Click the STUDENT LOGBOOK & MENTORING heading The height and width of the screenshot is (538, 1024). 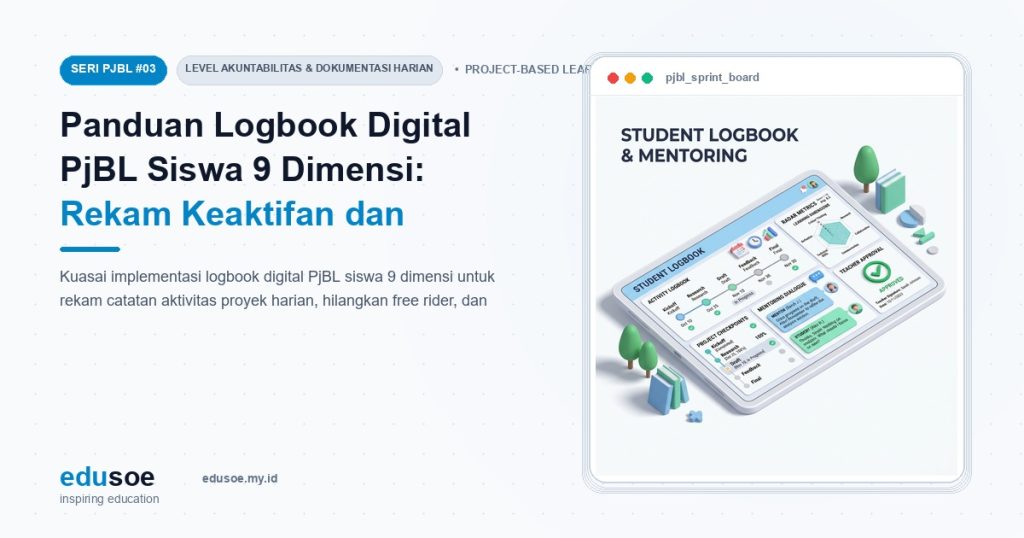[x=709, y=145]
